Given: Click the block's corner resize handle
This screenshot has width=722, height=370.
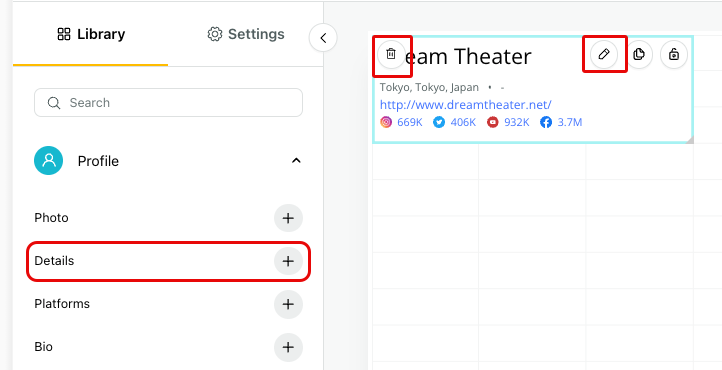Looking at the screenshot, I should coord(689,139).
